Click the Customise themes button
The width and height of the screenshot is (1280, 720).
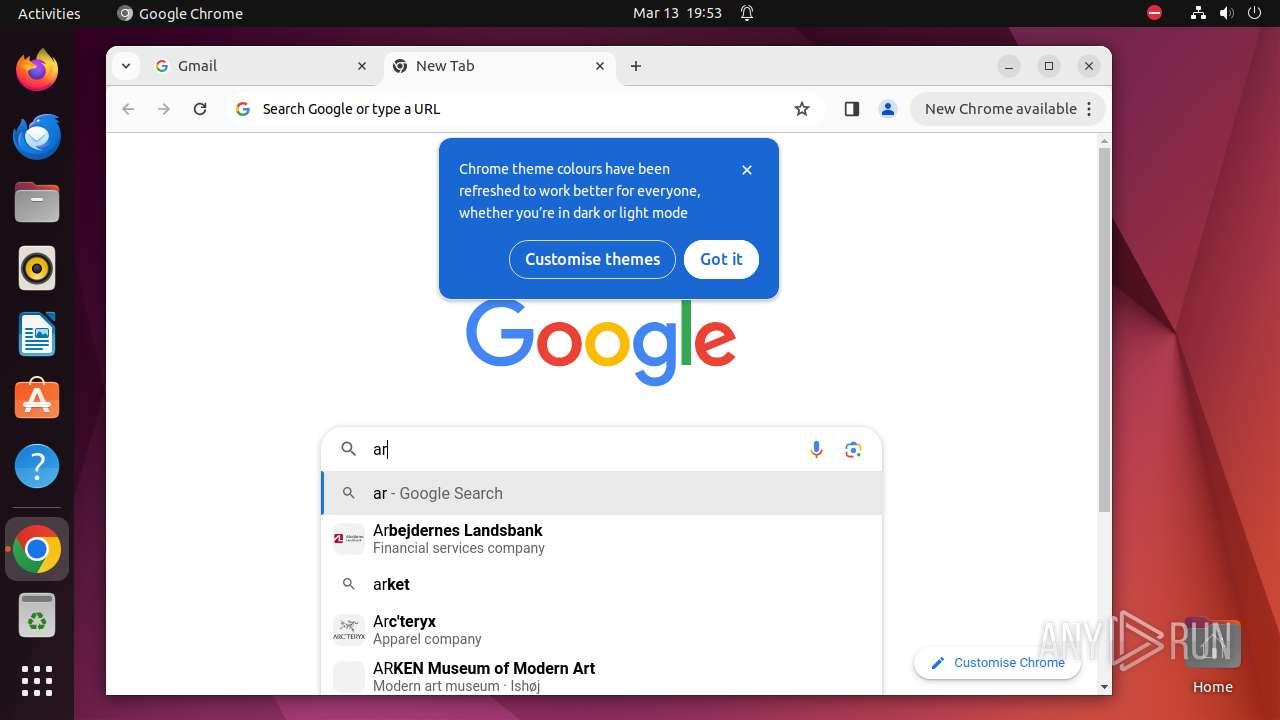point(592,259)
